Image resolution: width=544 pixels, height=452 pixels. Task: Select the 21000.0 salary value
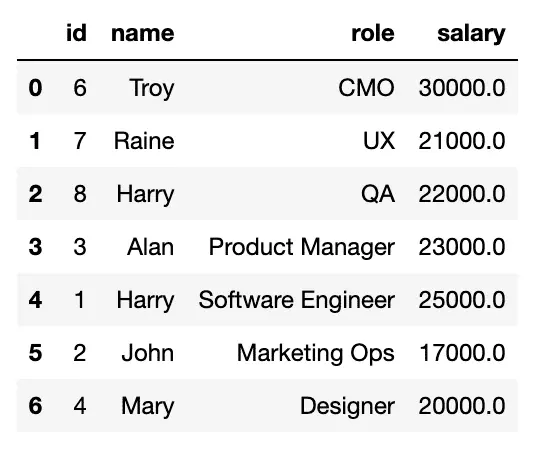(x=462, y=141)
